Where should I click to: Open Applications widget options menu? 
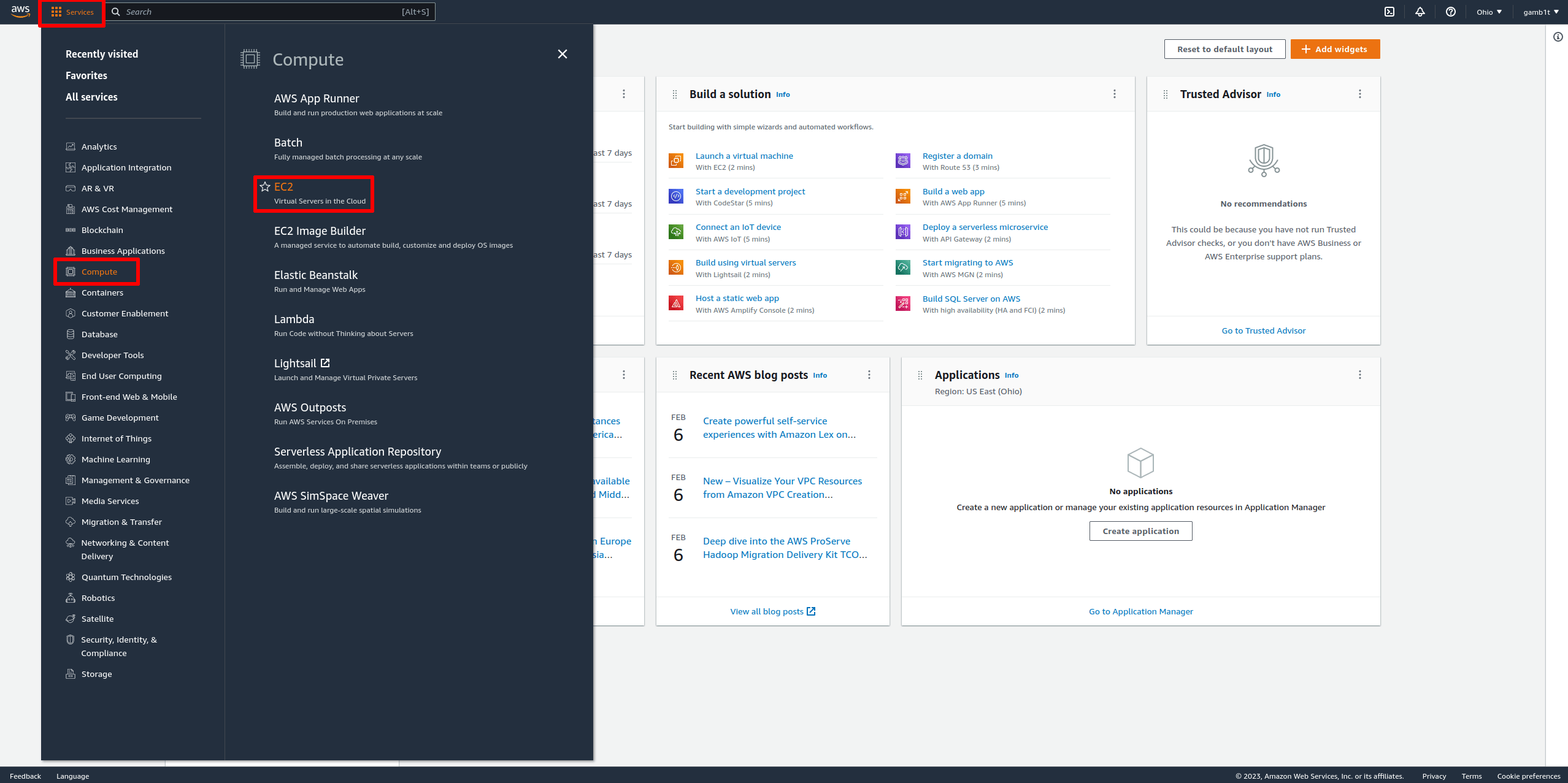pos(1360,375)
